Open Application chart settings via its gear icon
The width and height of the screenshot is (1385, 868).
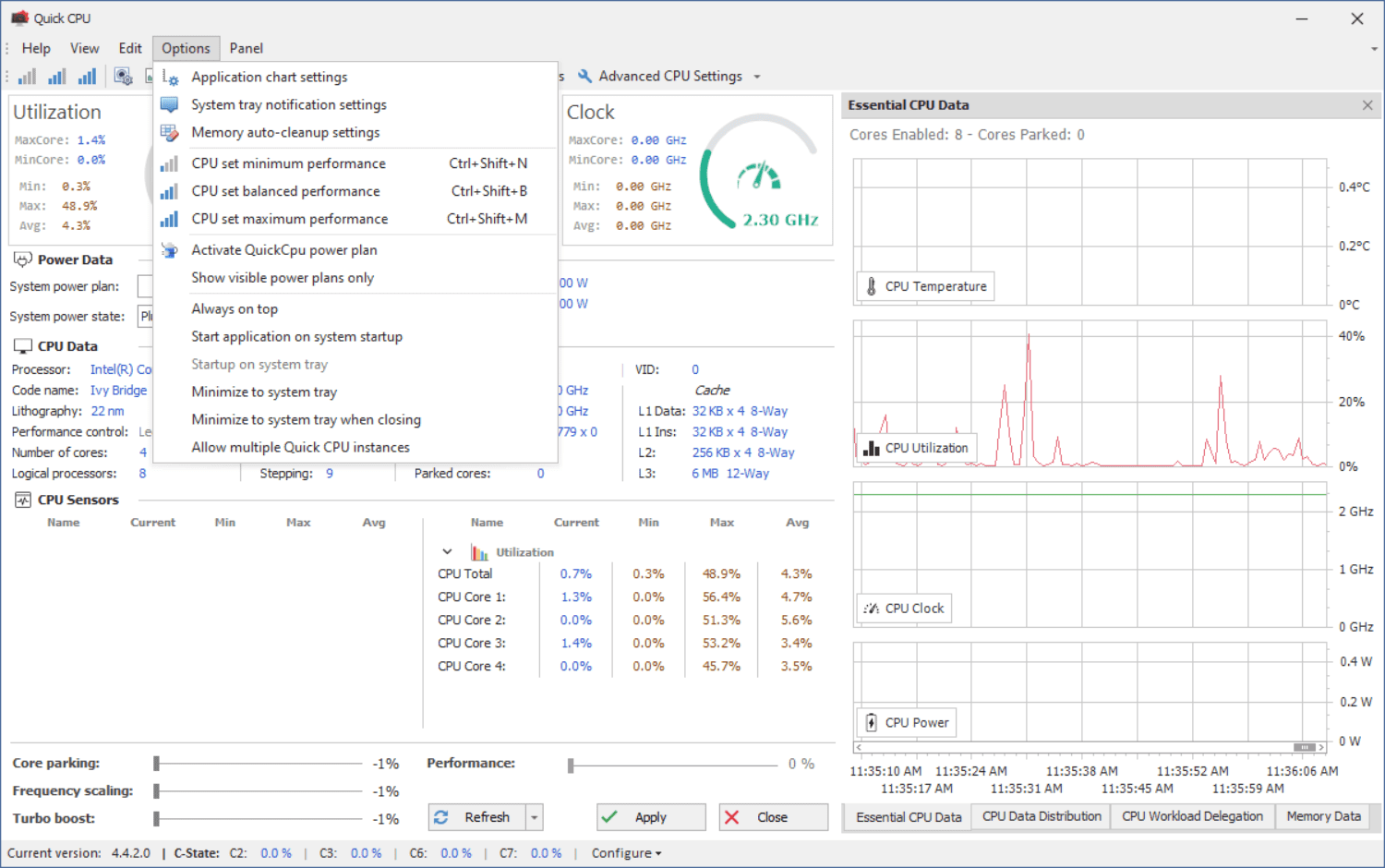point(170,78)
